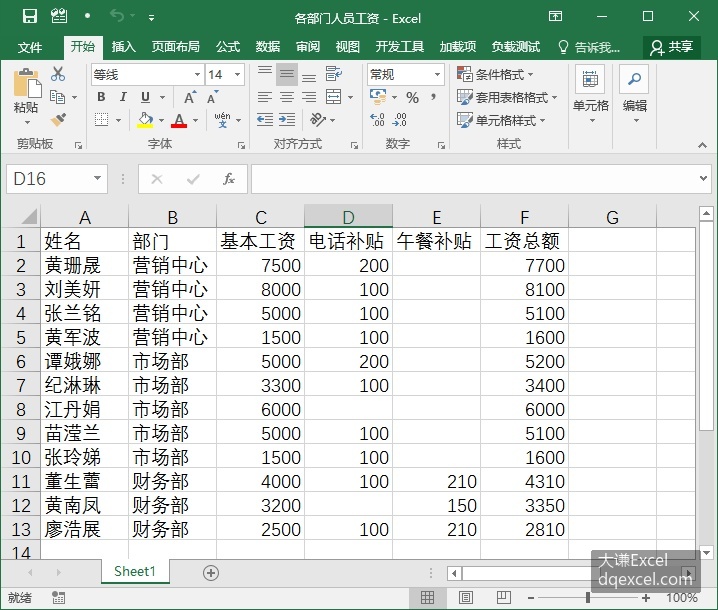Screen dimensions: 718x610
Task: Click the Merge and Center icon
Action: (x=333, y=97)
